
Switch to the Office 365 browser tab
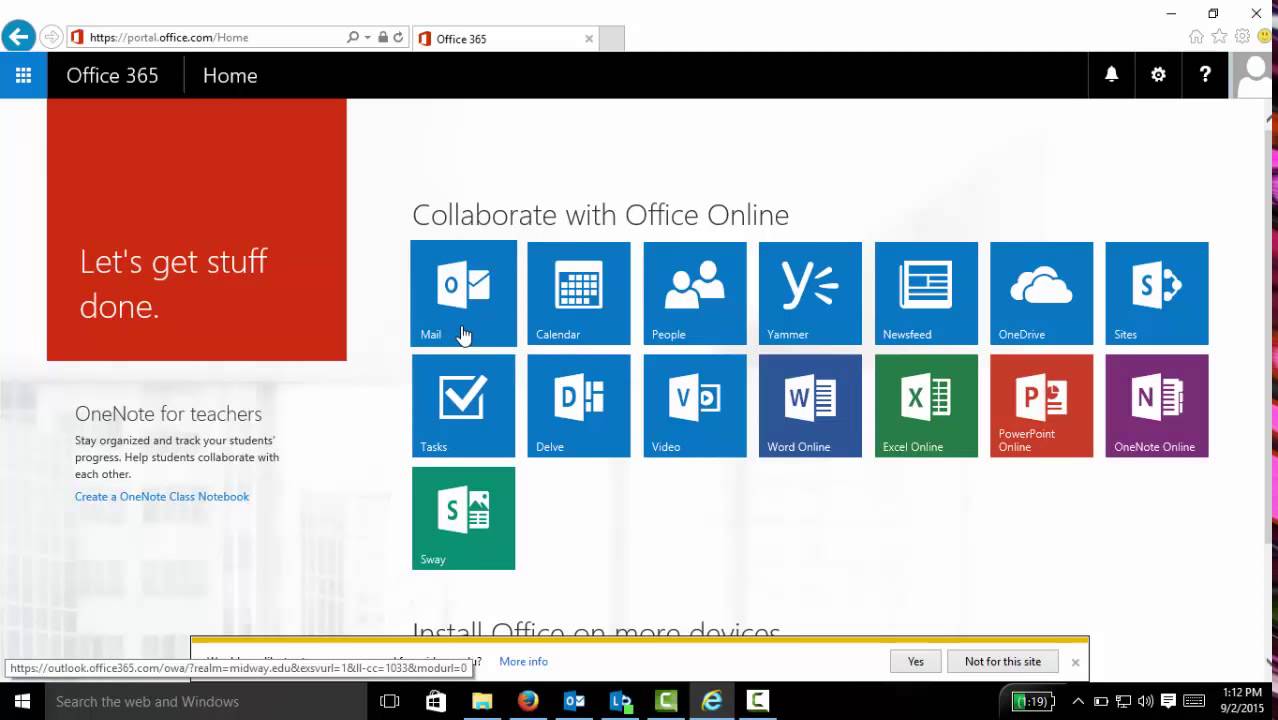[505, 39]
